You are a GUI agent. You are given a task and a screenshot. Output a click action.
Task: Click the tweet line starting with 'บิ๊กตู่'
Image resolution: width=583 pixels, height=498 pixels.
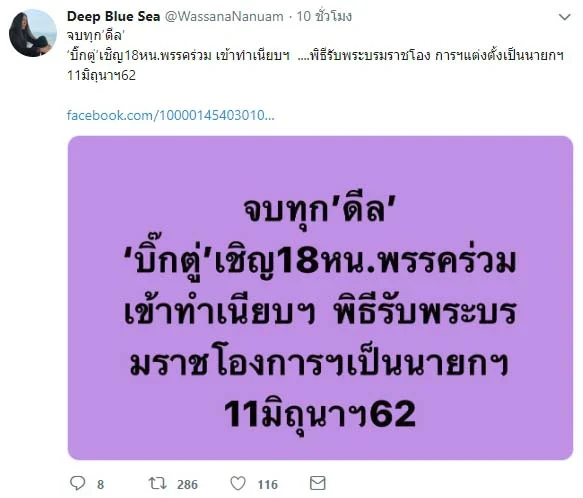tap(315, 55)
